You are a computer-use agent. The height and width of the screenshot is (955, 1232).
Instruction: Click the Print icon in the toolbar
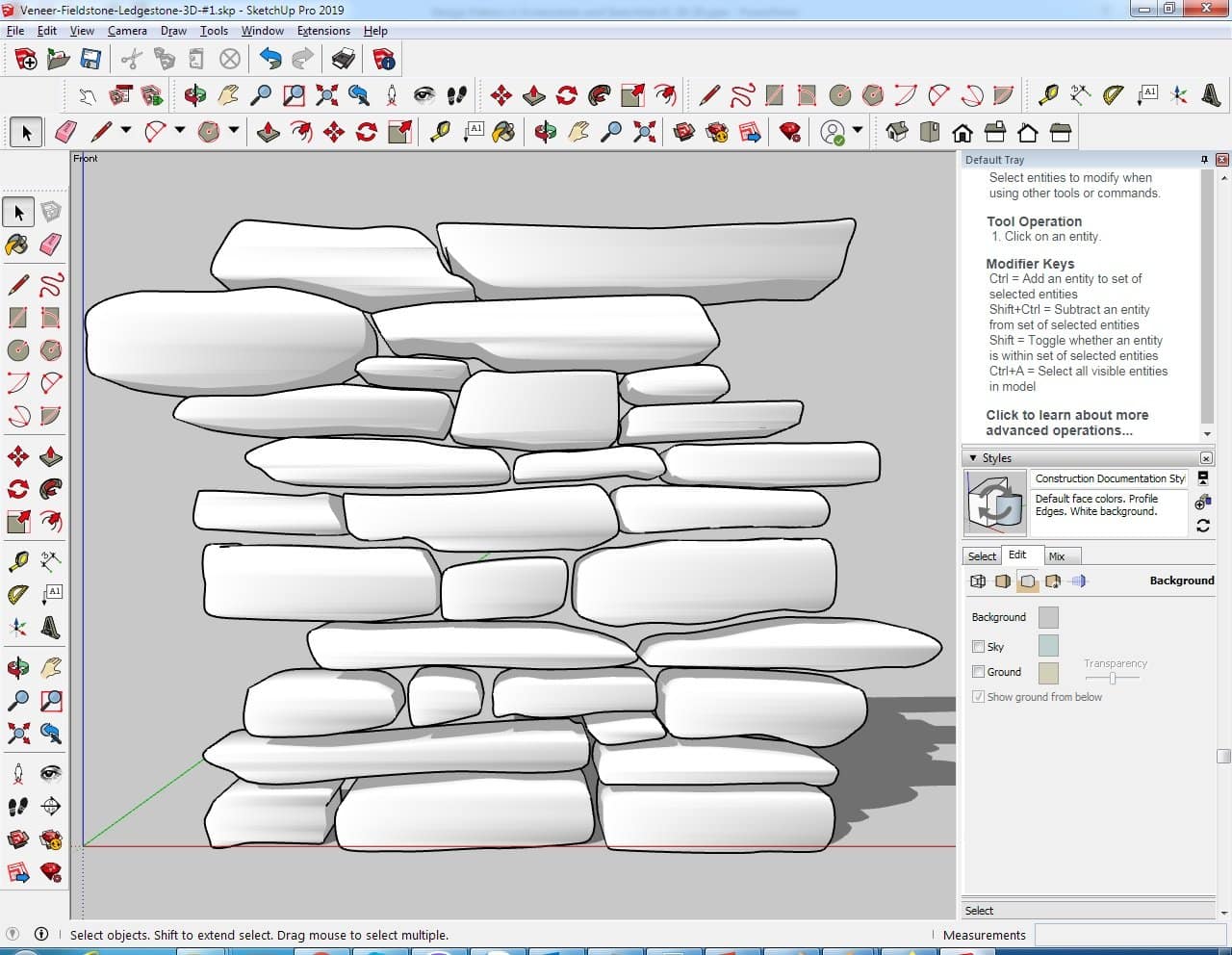click(x=343, y=60)
